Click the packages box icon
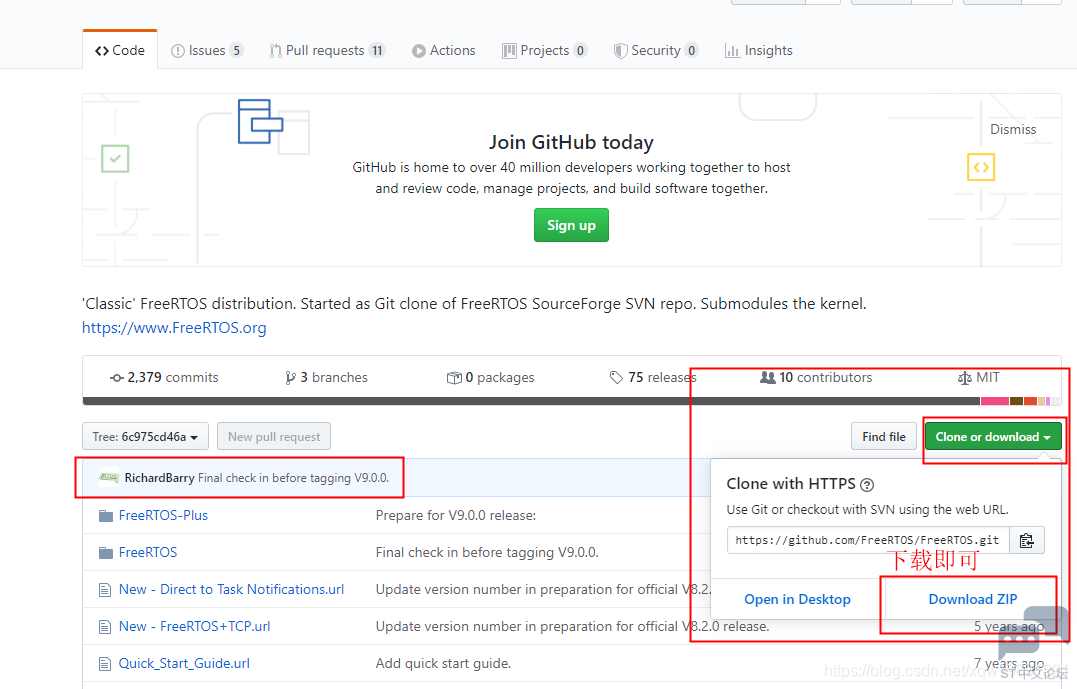This screenshot has width=1077, height=689. [454, 378]
